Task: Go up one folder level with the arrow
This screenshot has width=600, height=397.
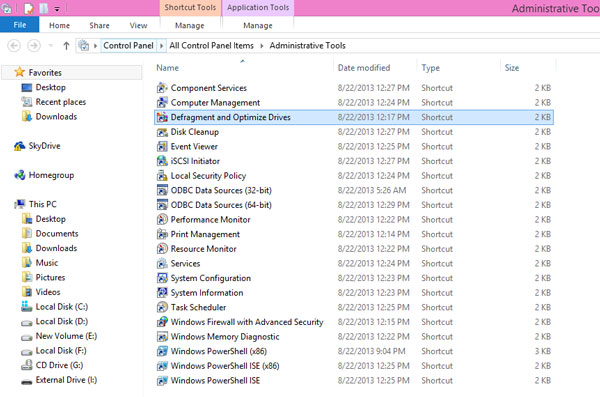Action: (66, 46)
